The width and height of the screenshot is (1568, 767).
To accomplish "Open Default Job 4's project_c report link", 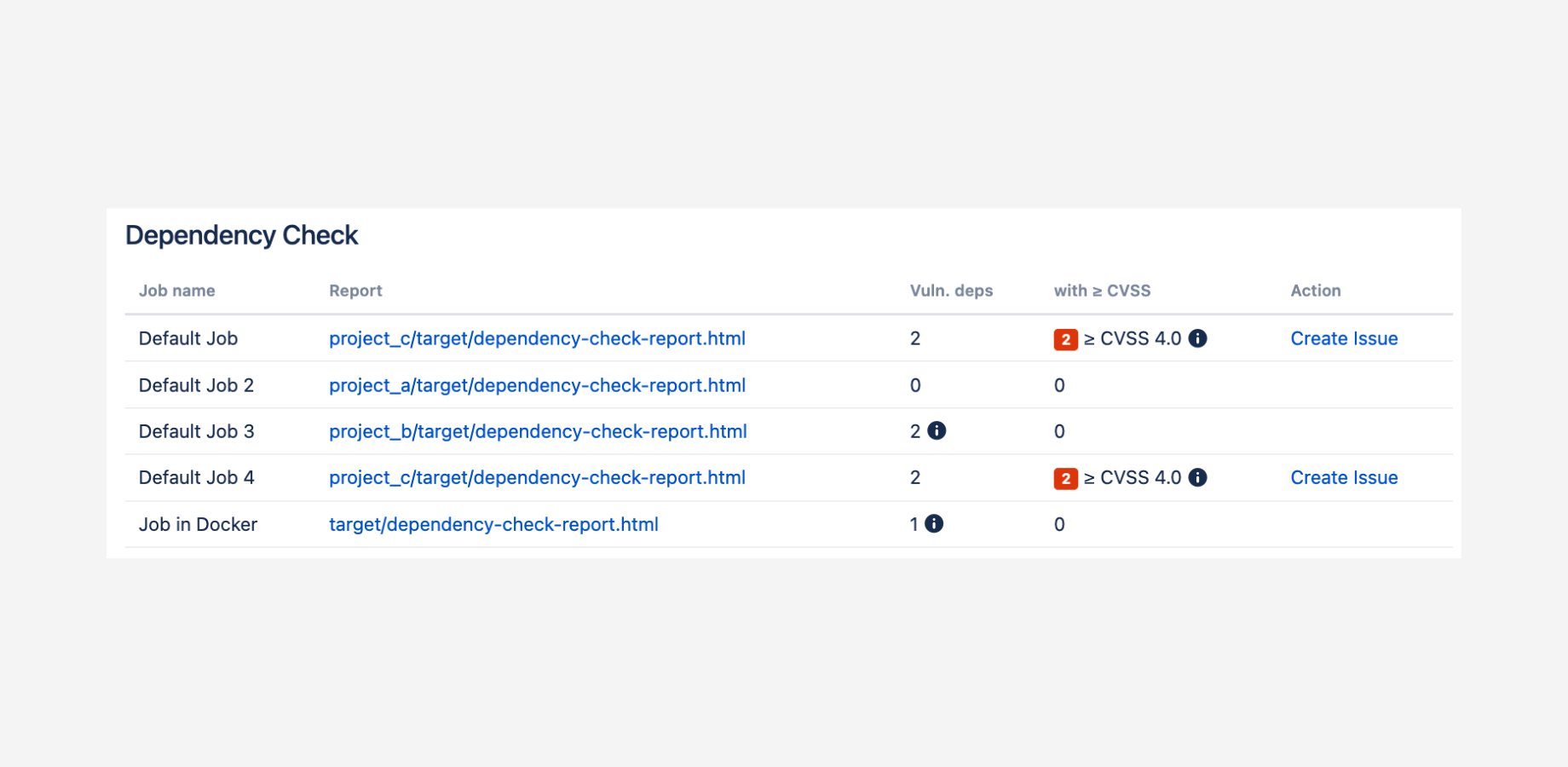I will point(537,477).
